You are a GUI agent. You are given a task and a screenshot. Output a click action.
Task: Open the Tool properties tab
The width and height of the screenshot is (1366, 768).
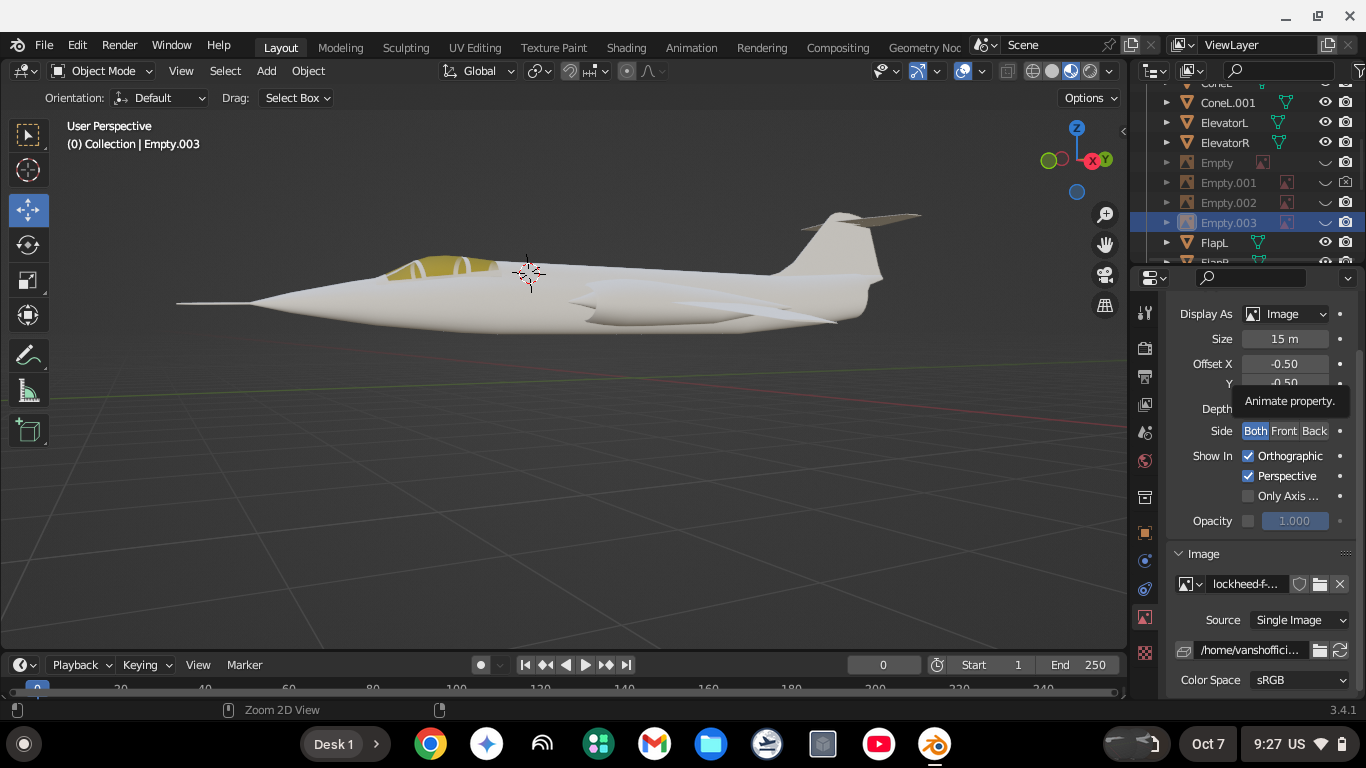pyautogui.click(x=1145, y=314)
